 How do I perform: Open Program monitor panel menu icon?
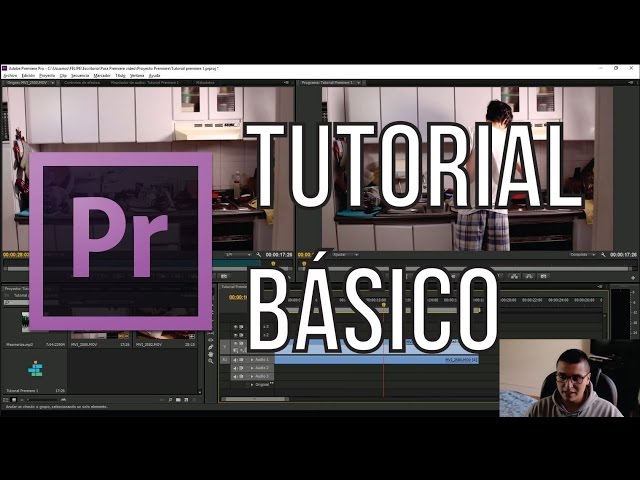[x=631, y=83]
